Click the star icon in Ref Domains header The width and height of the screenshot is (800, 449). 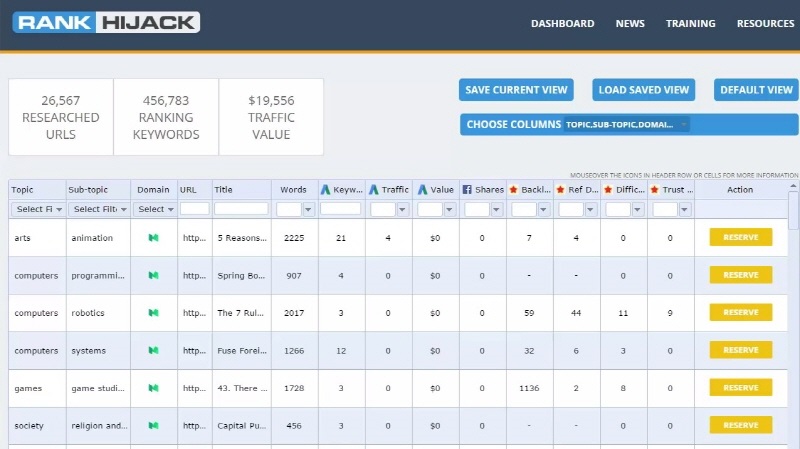coord(560,190)
